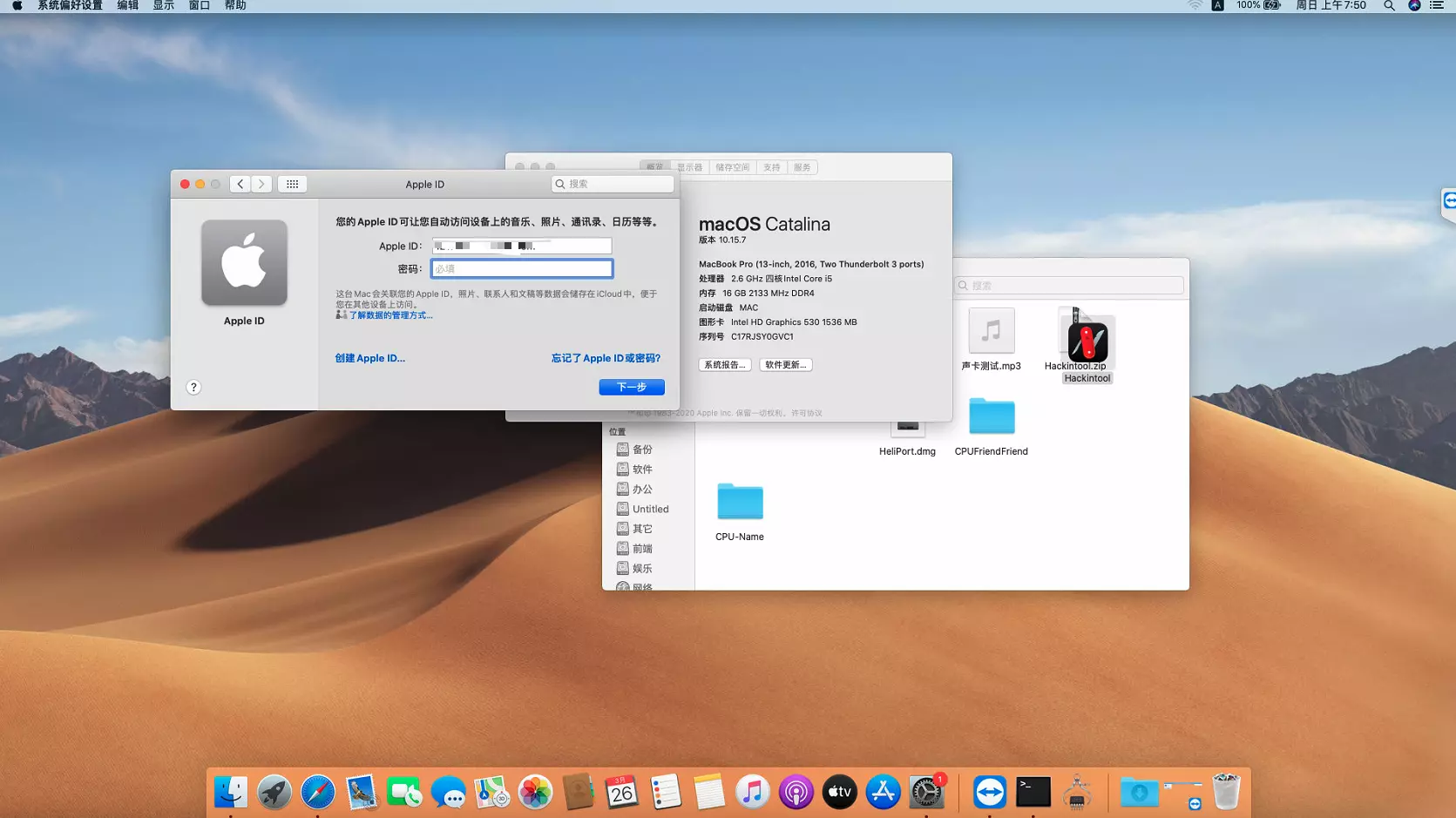
Task: Launch the App Store
Action: (x=883, y=793)
